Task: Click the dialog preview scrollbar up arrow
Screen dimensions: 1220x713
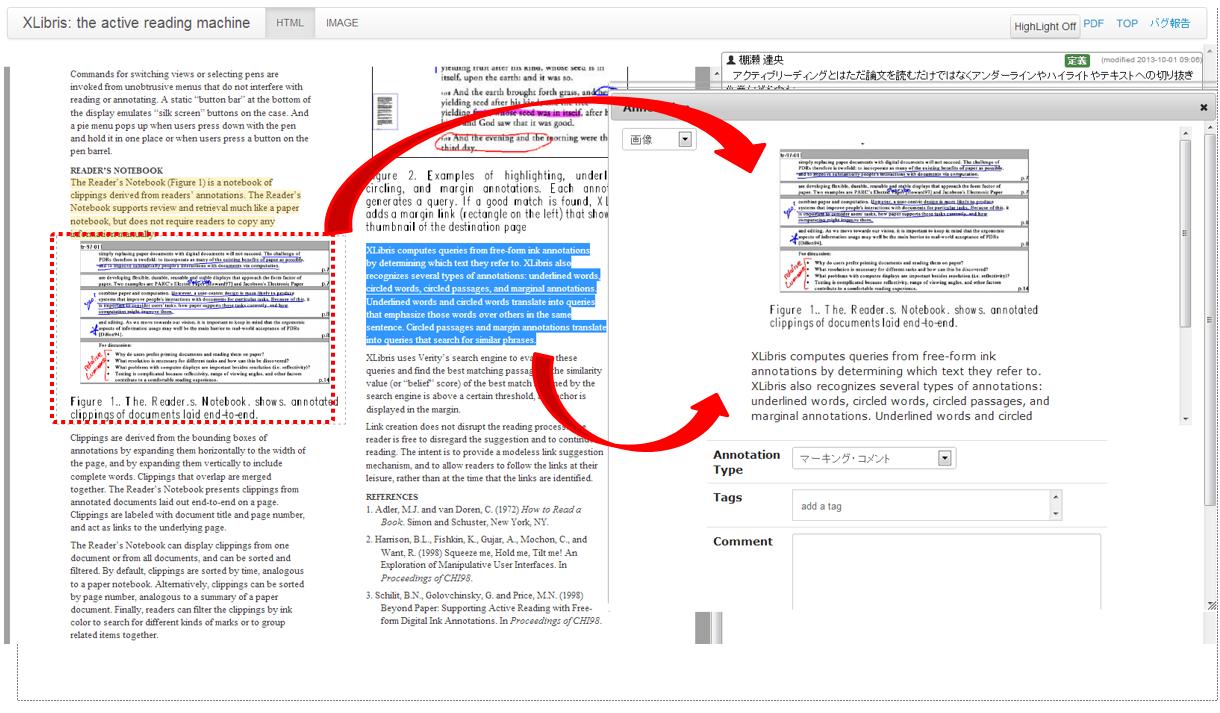Action: tap(1185, 132)
